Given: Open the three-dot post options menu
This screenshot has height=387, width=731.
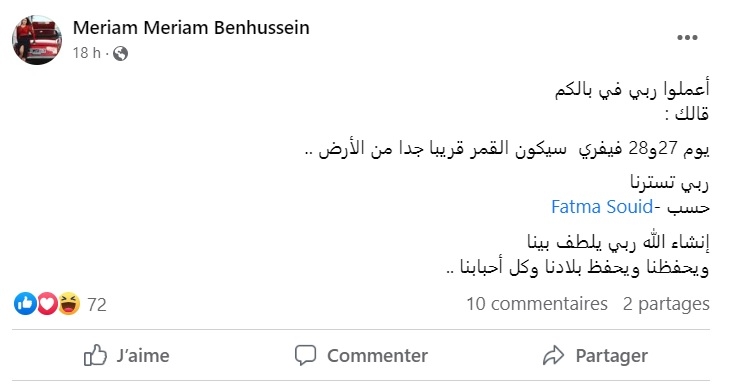Looking at the screenshot, I should coord(687,38).
